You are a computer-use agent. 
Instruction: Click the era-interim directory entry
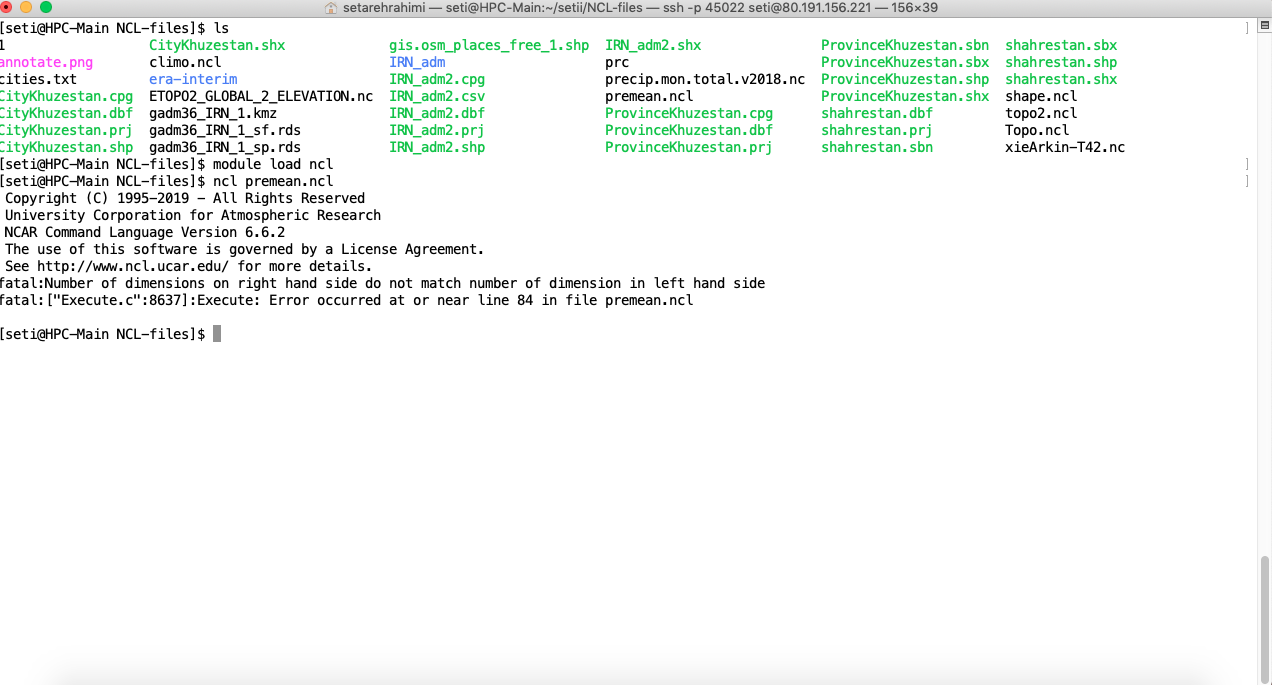tap(193, 79)
